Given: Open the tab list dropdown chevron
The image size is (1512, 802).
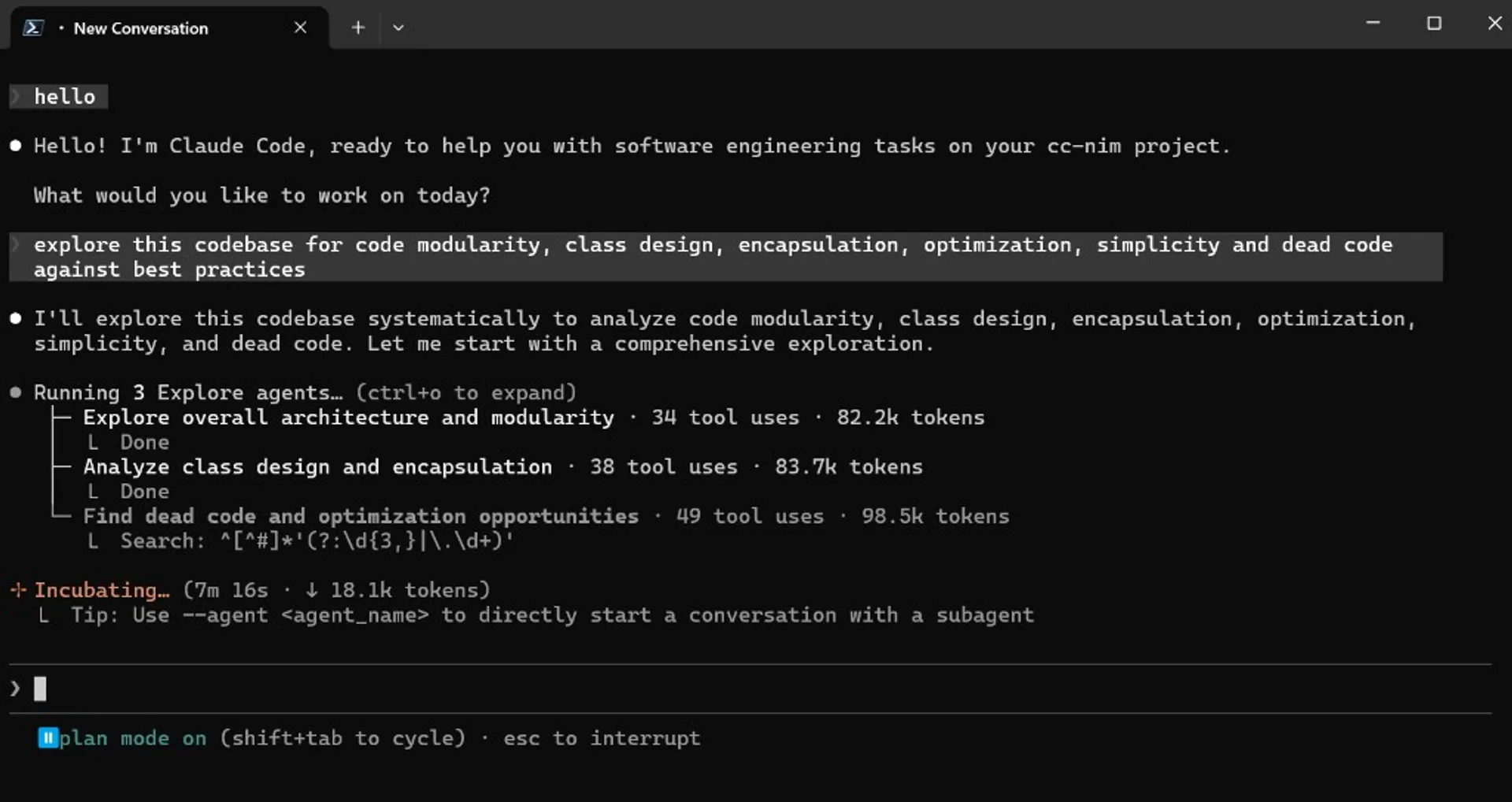Looking at the screenshot, I should click(398, 27).
